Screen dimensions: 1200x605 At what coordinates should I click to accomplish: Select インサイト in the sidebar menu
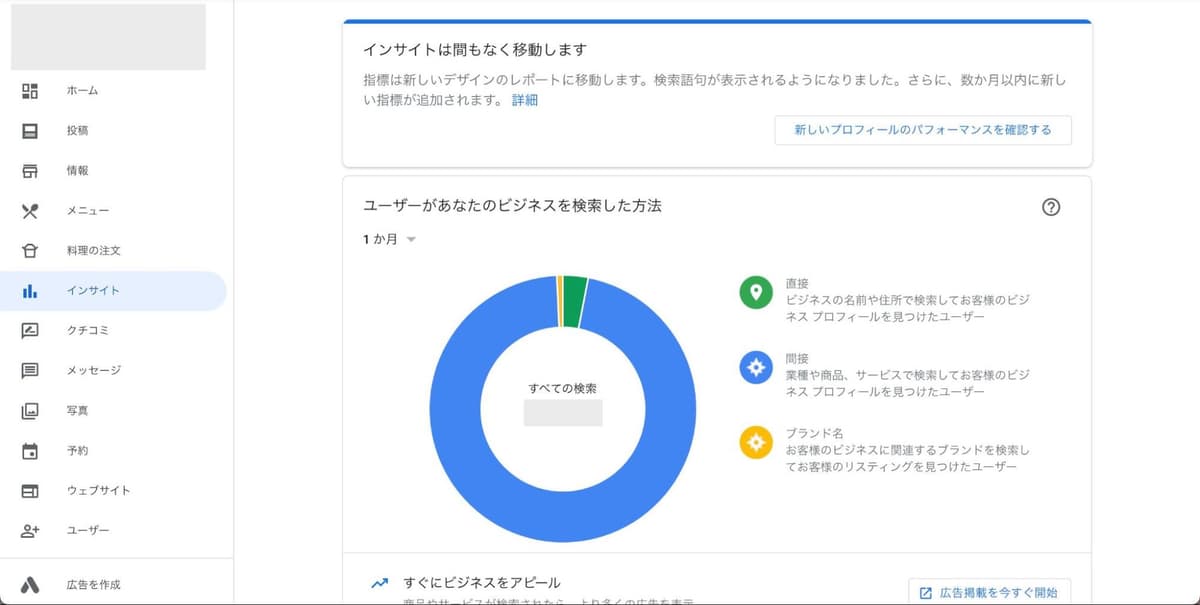[x=93, y=291]
